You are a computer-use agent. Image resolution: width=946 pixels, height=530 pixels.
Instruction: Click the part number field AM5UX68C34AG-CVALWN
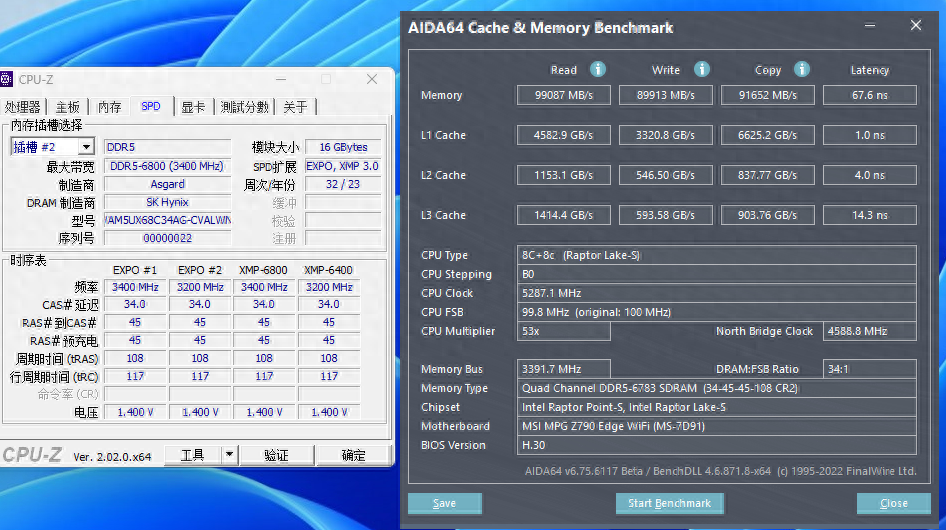(168, 220)
